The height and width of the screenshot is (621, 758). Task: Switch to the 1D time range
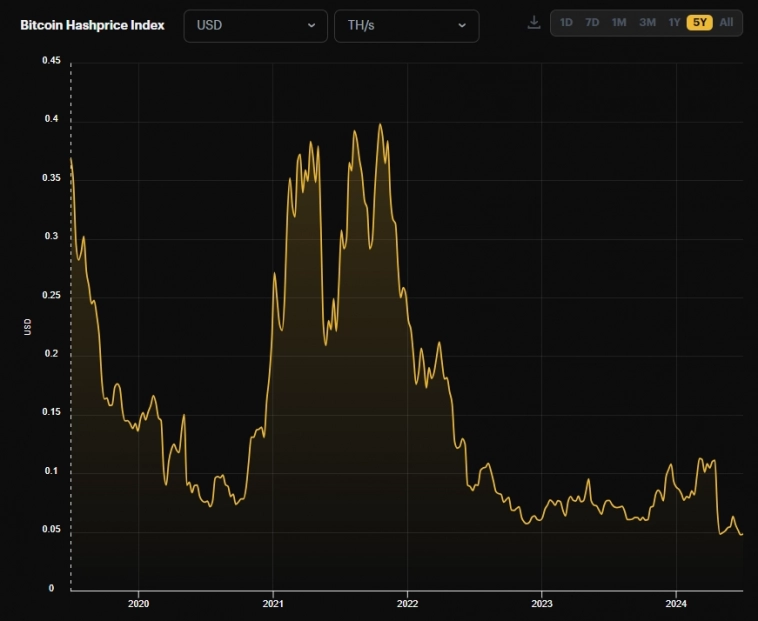pyautogui.click(x=567, y=22)
